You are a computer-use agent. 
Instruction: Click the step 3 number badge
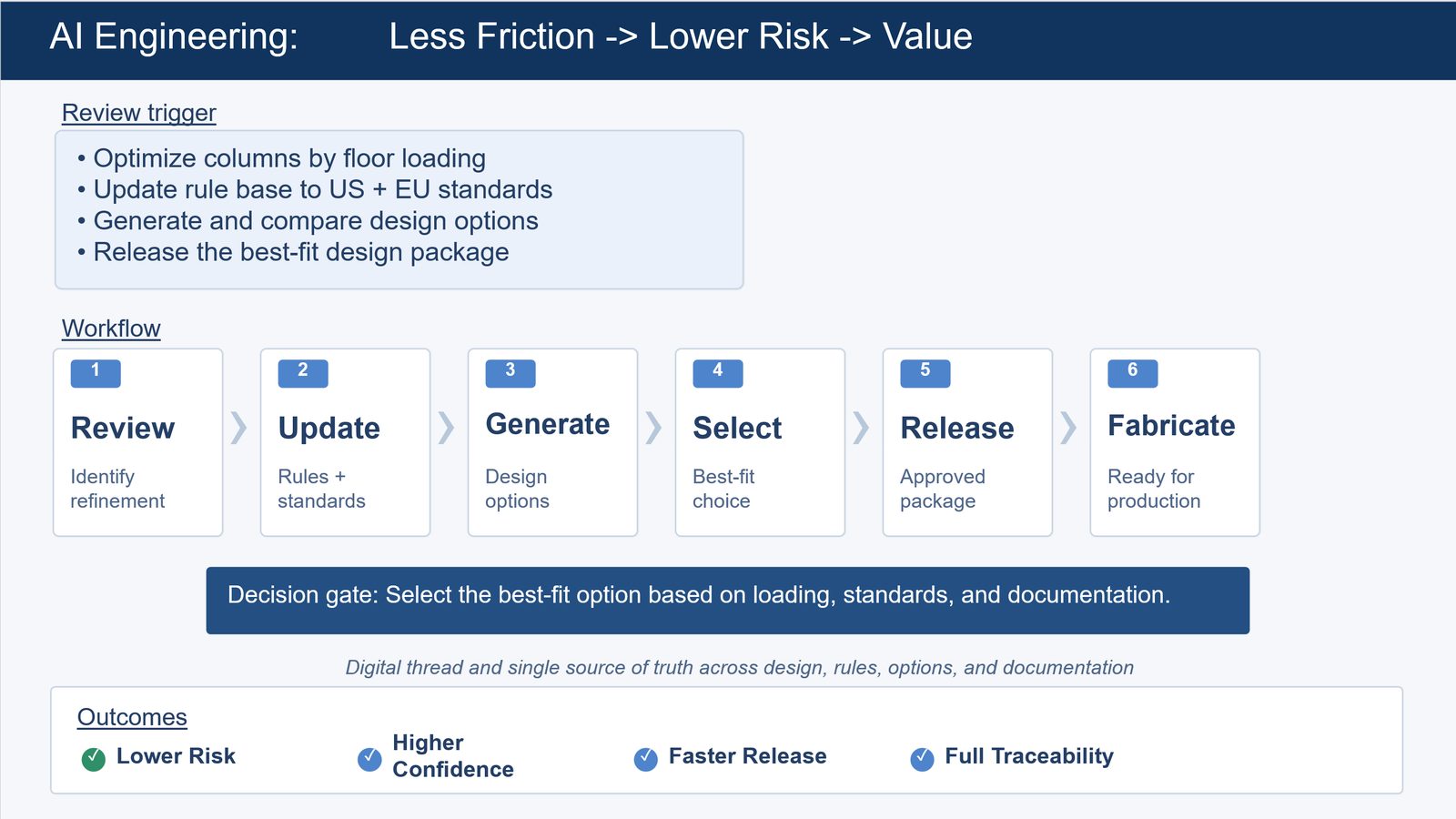(511, 373)
